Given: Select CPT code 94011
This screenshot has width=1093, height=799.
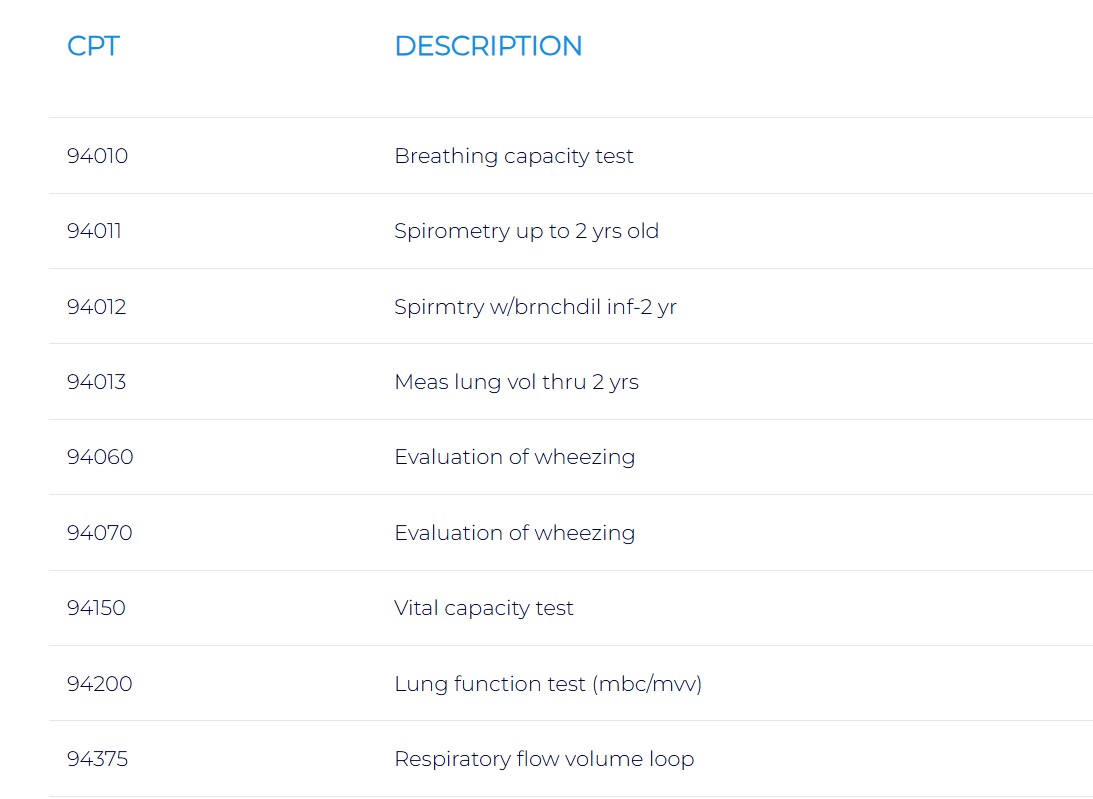Looking at the screenshot, I should [94, 231].
